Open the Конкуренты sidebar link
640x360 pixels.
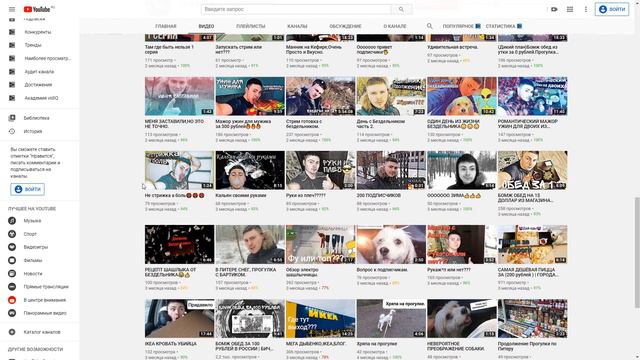click(x=38, y=32)
